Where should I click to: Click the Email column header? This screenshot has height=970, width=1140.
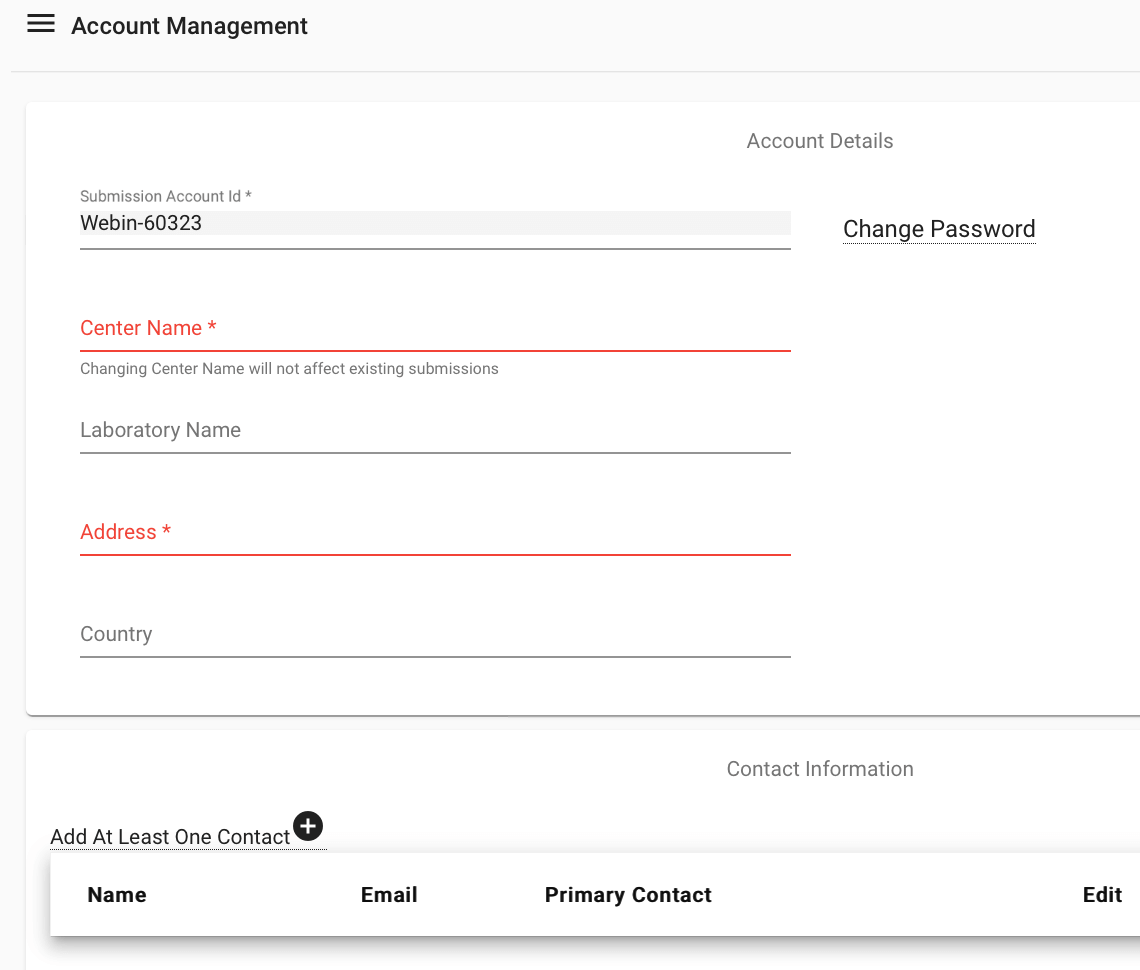click(x=389, y=895)
